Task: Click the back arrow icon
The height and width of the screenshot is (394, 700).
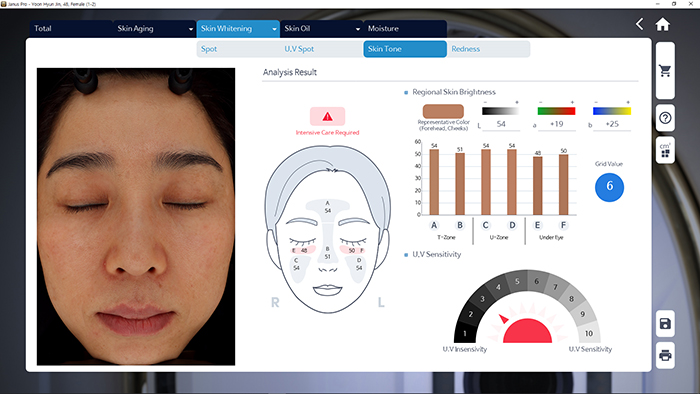Action: click(640, 24)
